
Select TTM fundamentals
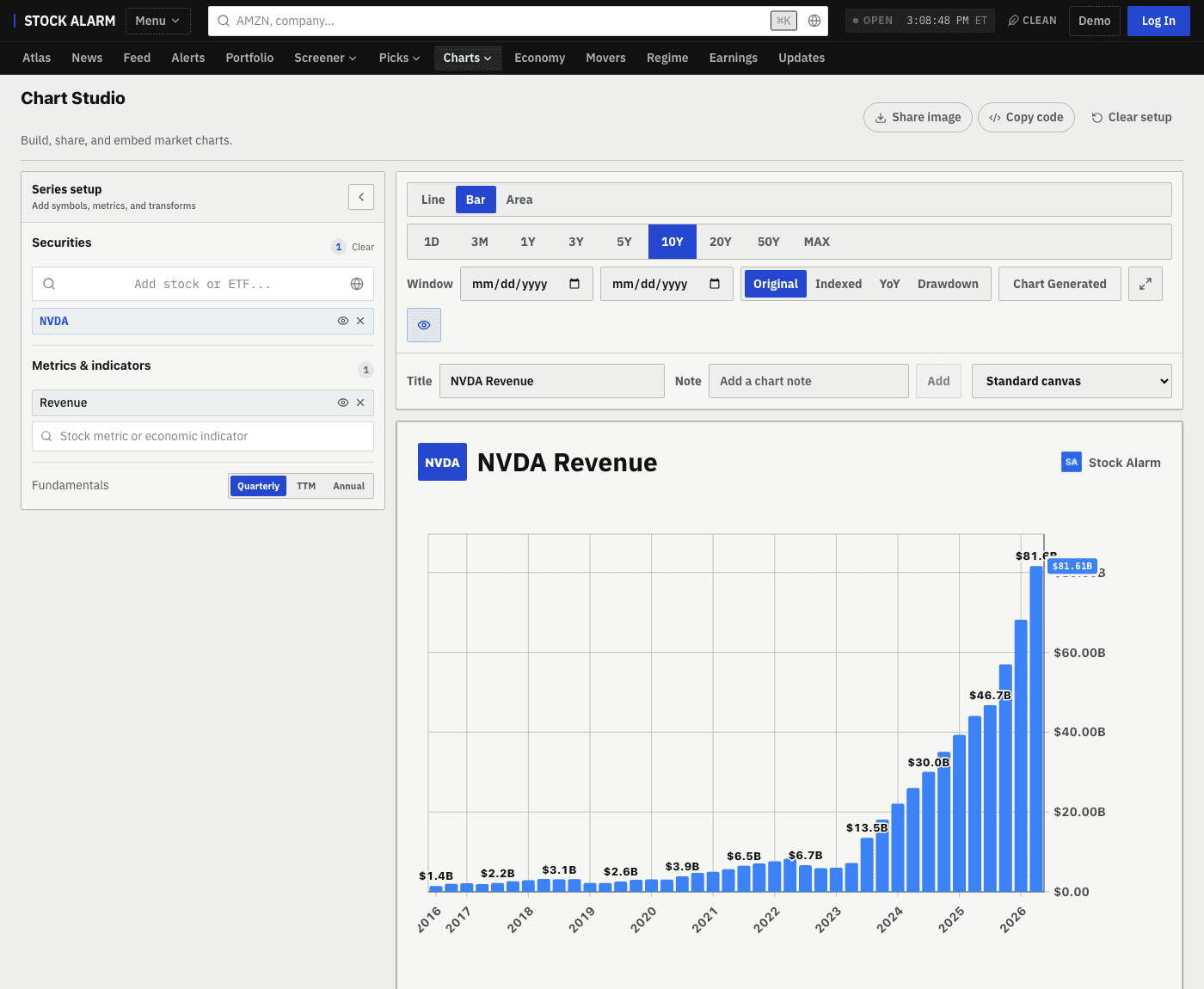click(x=306, y=486)
